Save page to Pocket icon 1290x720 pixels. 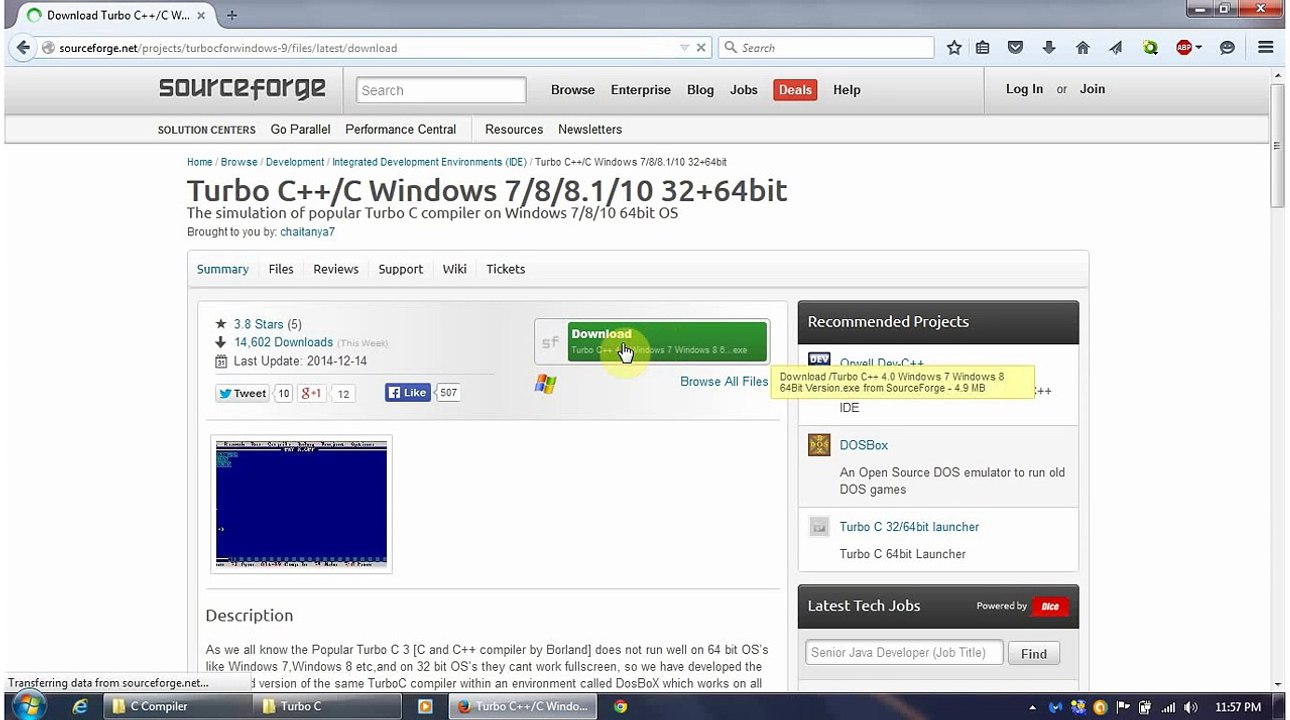1015,47
